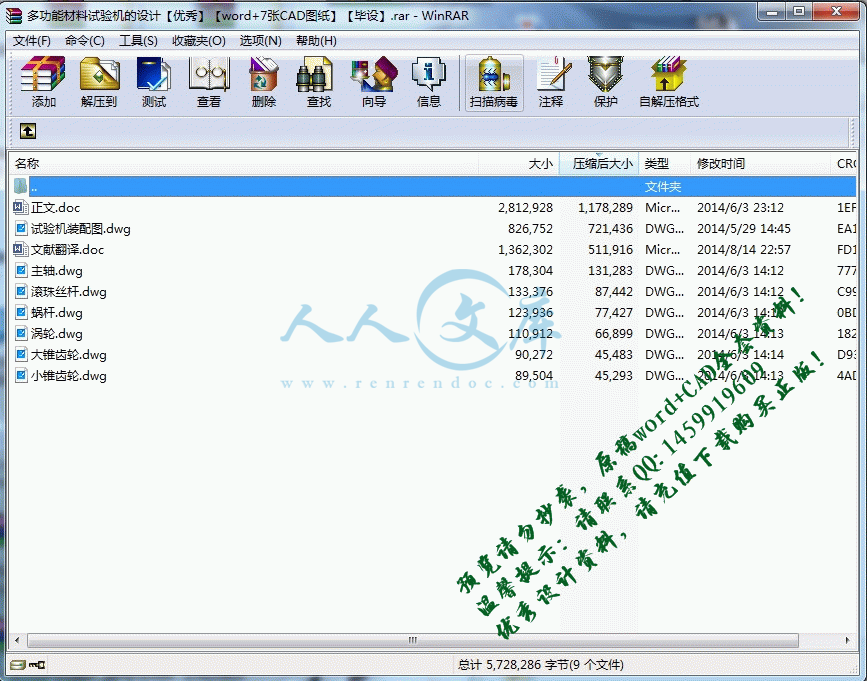
Task: Sort list by 名称 column header
Action: 27,163
